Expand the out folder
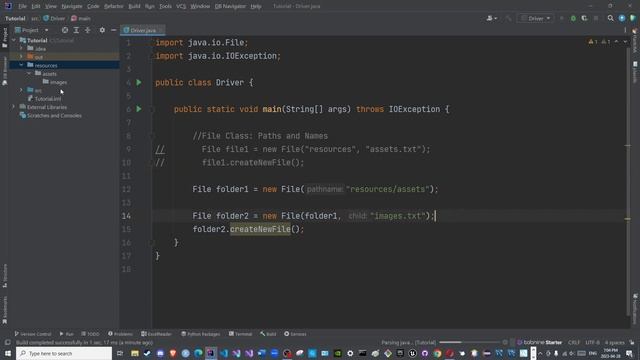The image size is (640, 360). [x=21, y=57]
